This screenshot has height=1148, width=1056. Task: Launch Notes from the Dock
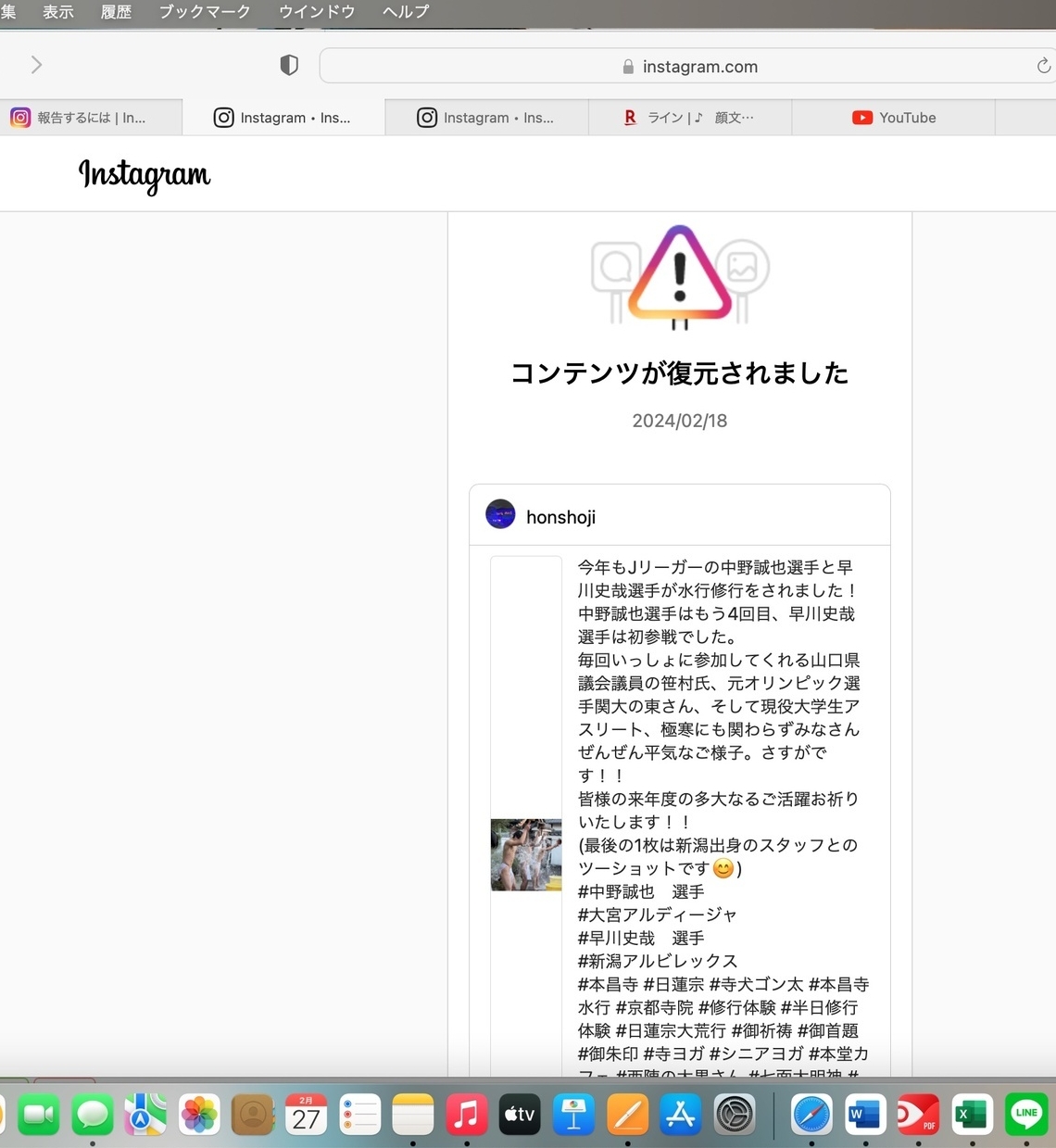point(413,1115)
